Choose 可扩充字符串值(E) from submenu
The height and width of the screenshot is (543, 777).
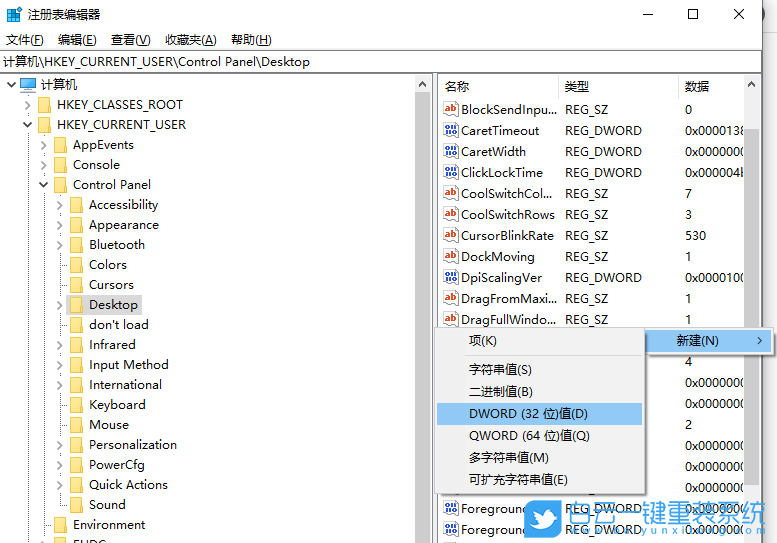pyautogui.click(x=539, y=480)
